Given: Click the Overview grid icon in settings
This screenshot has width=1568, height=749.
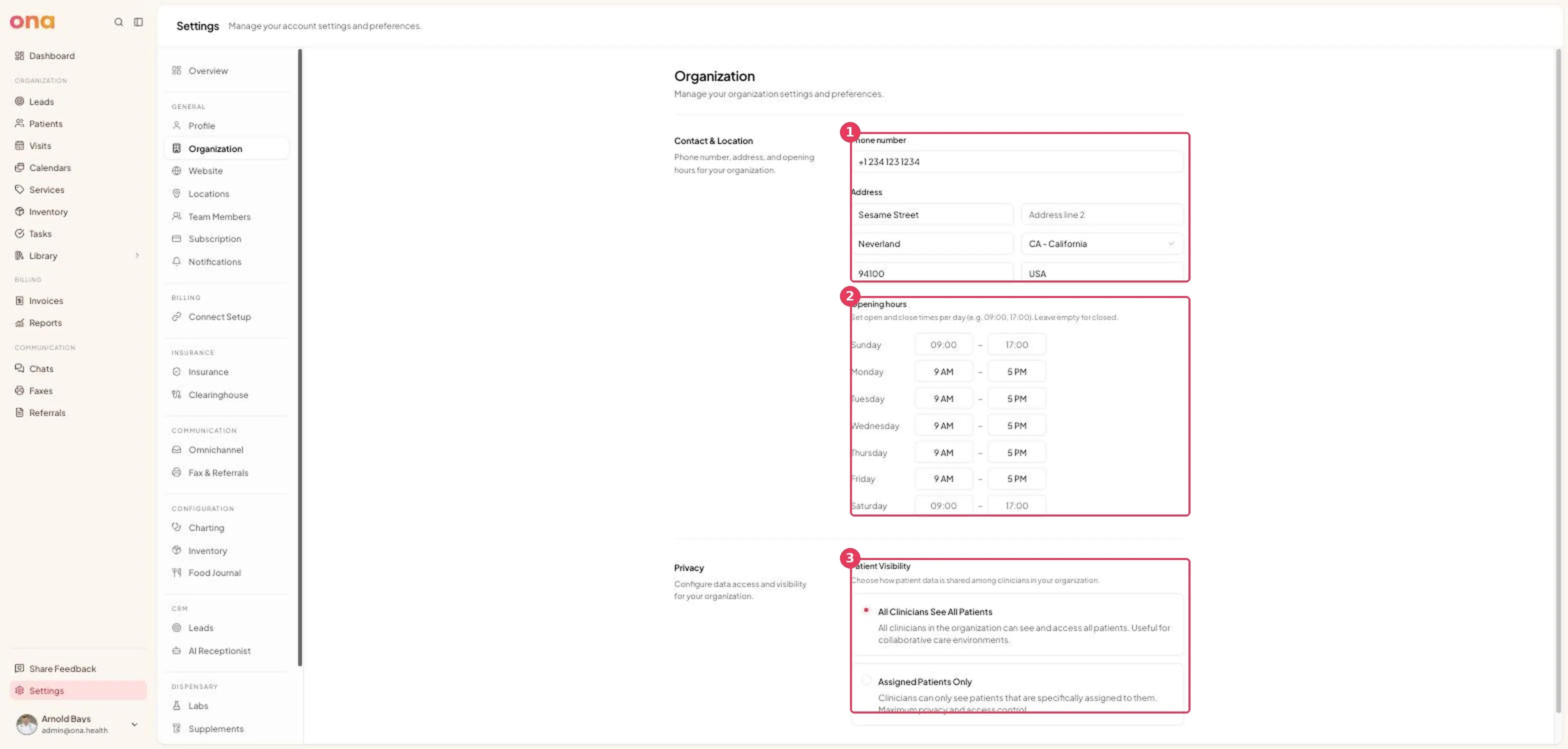Looking at the screenshot, I should click(x=176, y=70).
